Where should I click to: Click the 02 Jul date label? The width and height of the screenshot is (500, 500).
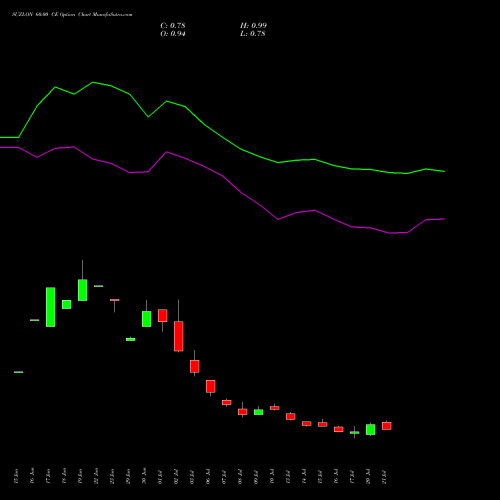click(x=176, y=477)
